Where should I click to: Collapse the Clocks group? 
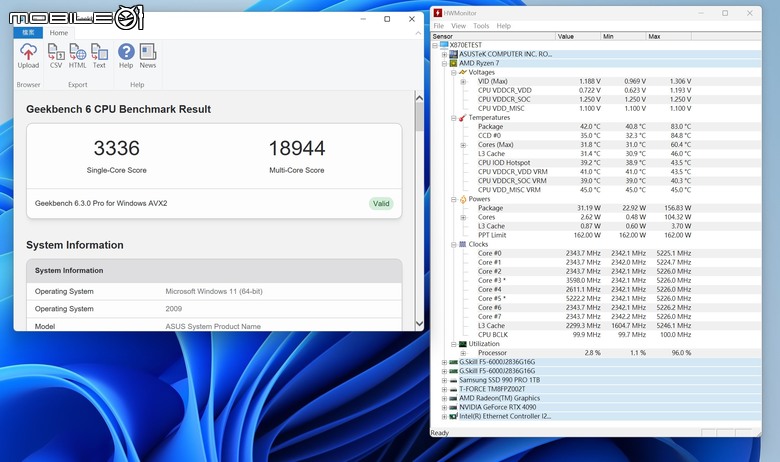point(454,245)
